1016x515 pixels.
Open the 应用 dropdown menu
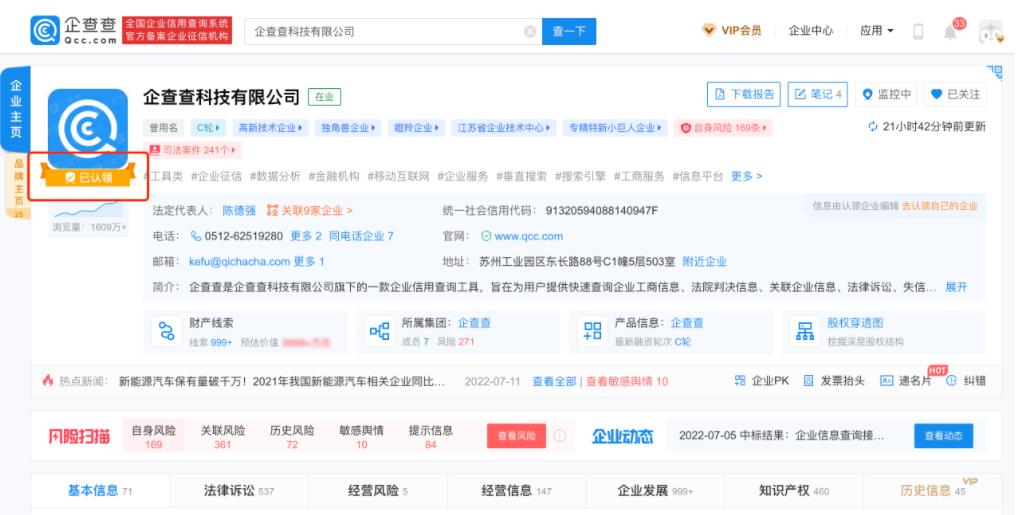click(877, 30)
